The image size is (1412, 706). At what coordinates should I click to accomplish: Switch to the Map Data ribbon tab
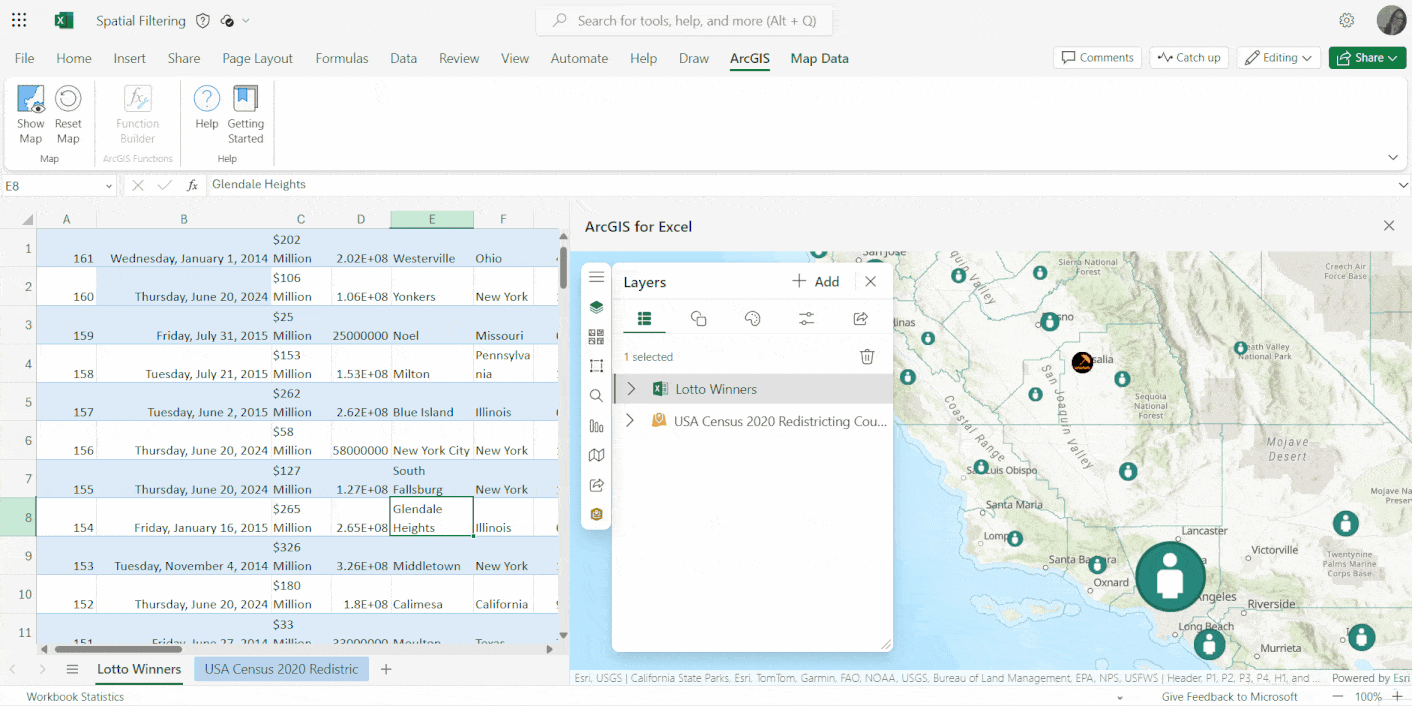[x=819, y=58]
